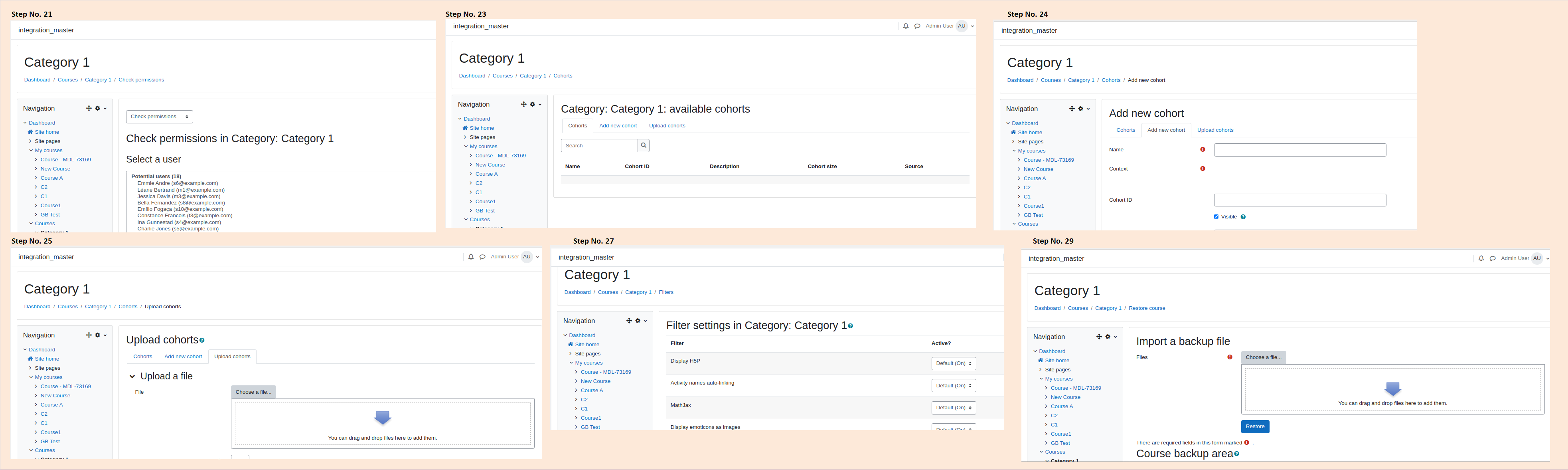This screenshot has height=470, width=1568.
Task: Select Emmie Andre in potential users list
Action: 178,183
